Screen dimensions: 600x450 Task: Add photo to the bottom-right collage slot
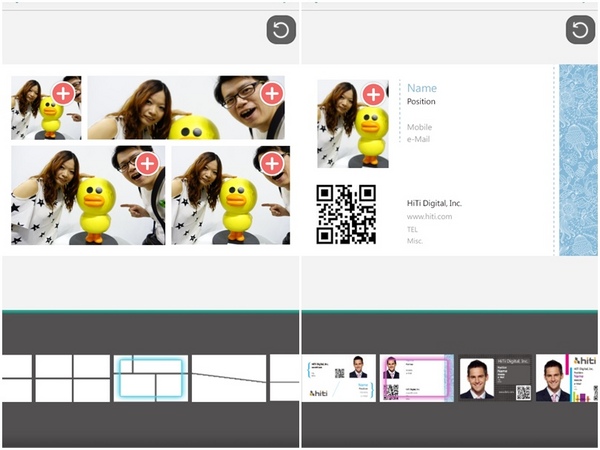point(271,164)
